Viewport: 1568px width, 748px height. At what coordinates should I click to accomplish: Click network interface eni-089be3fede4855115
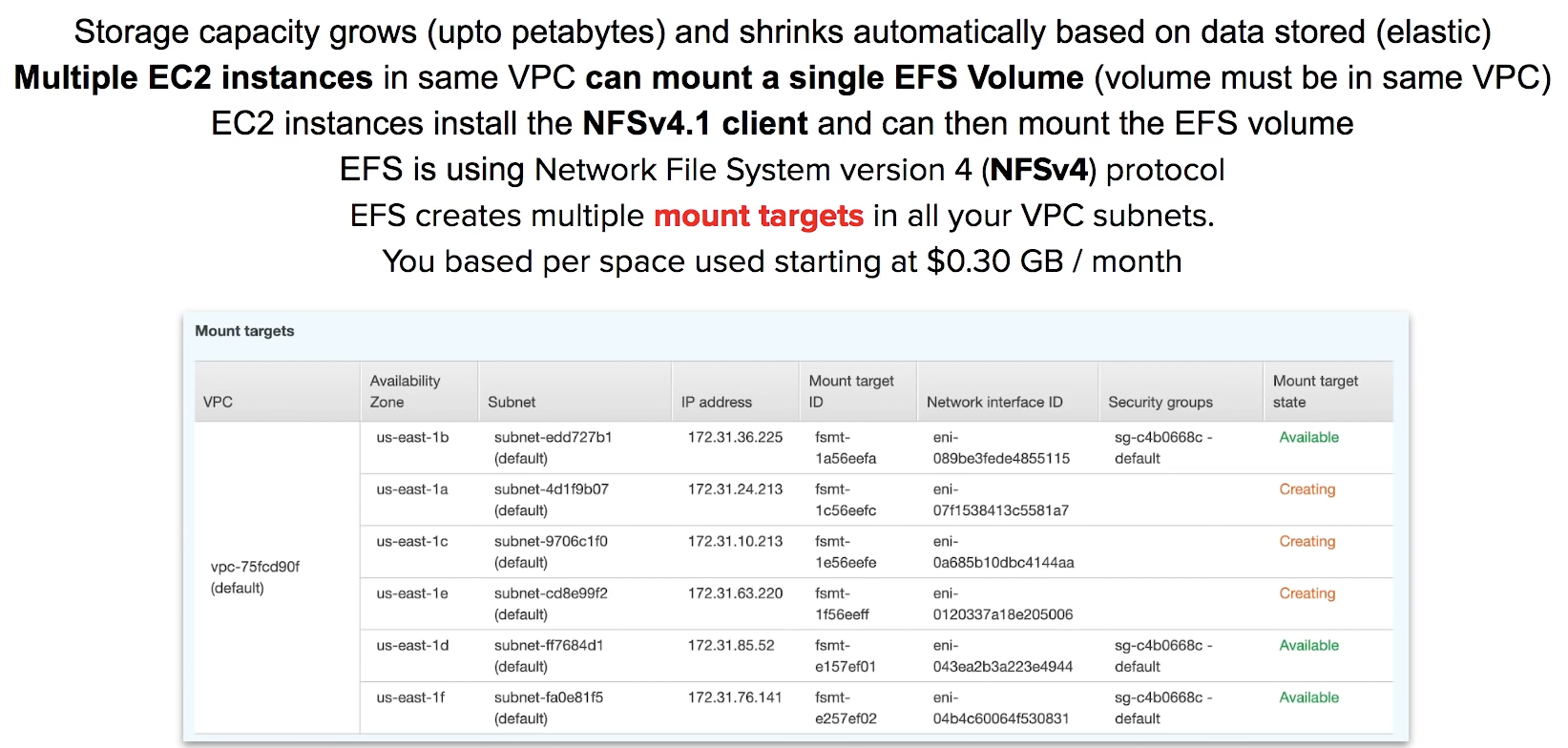[1001, 447]
